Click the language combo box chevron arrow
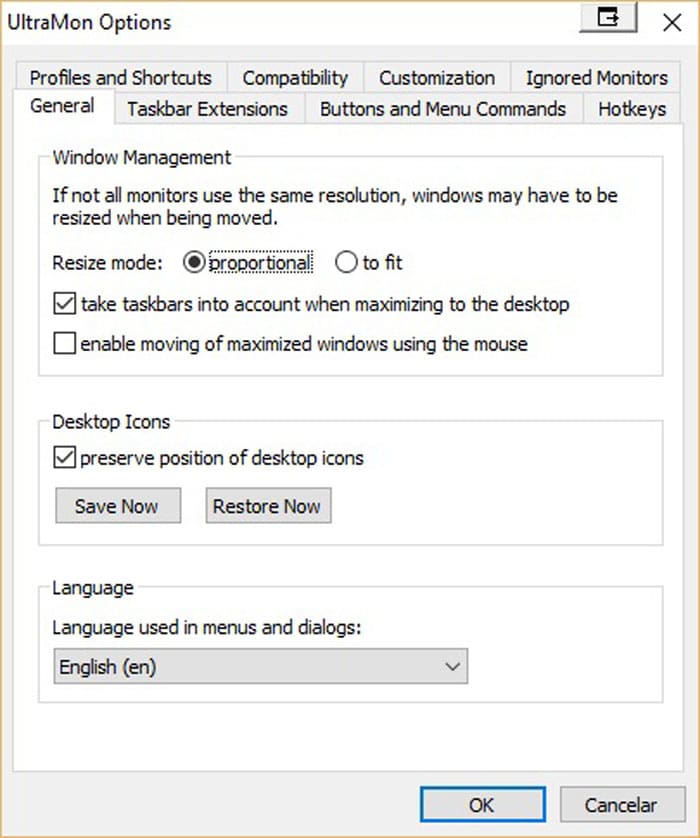 tap(453, 666)
